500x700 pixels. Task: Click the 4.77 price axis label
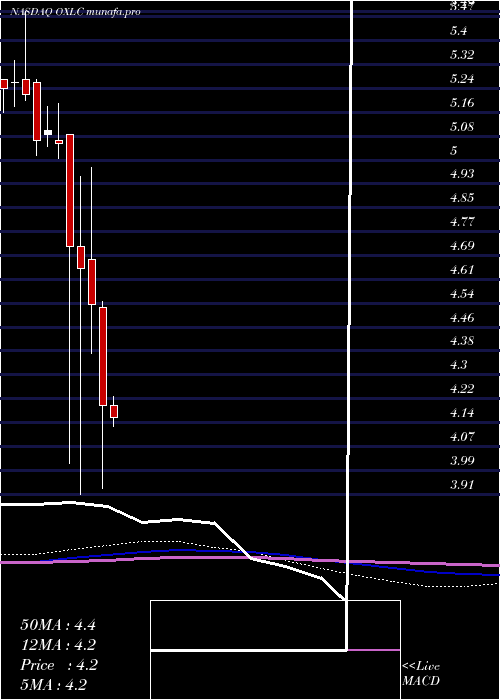pos(462,222)
